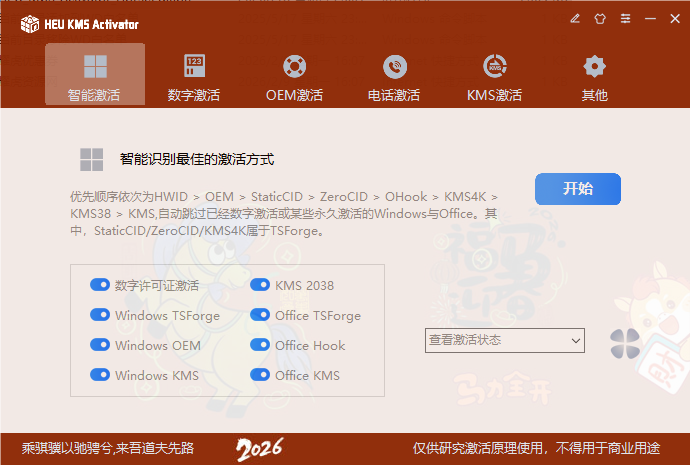Open the 数字激活 digital activation tab
The height and width of the screenshot is (465, 690).
pyautogui.click(x=194, y=76)
